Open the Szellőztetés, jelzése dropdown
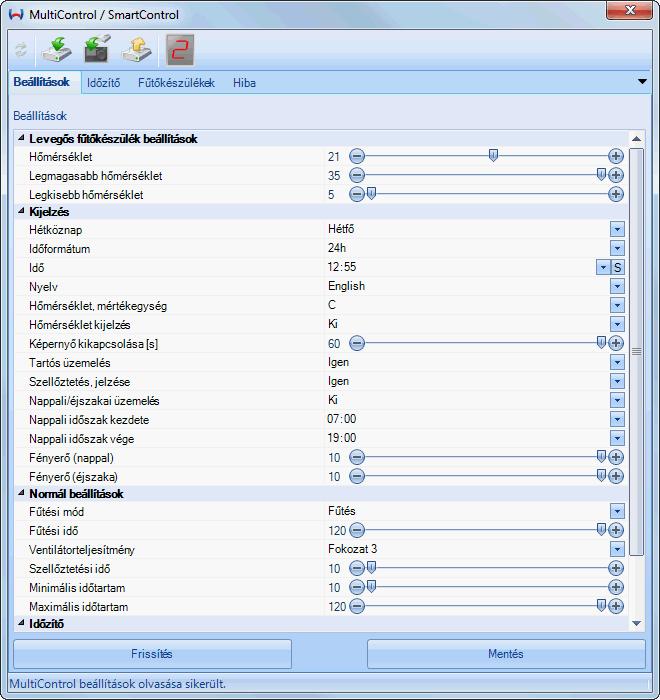Image resolution: width=660 pixels, height=700 pixels. tap(617, 381)
